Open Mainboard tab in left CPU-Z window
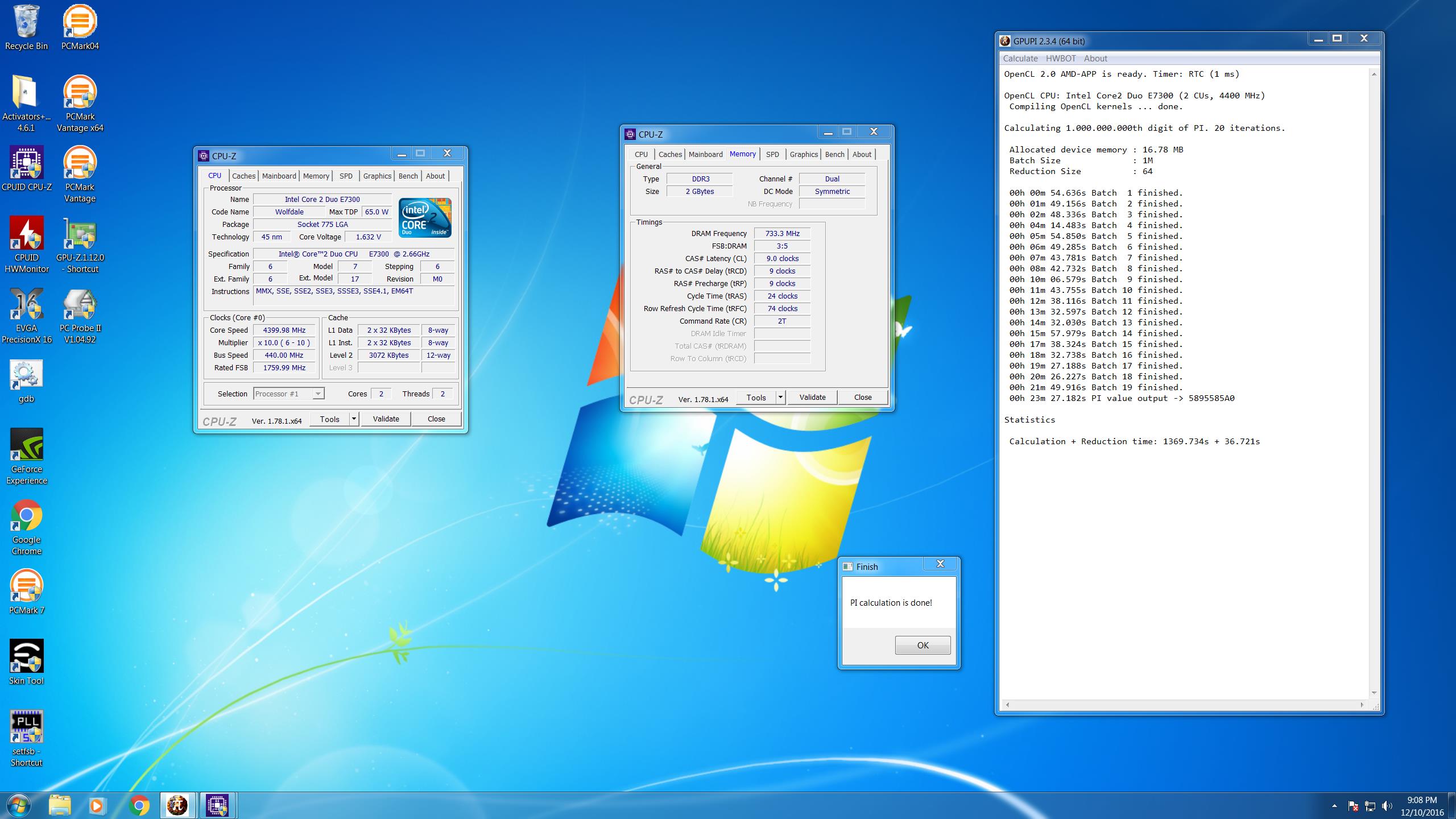The width and height of the screenshot is (1456, 819). (279, 176)
